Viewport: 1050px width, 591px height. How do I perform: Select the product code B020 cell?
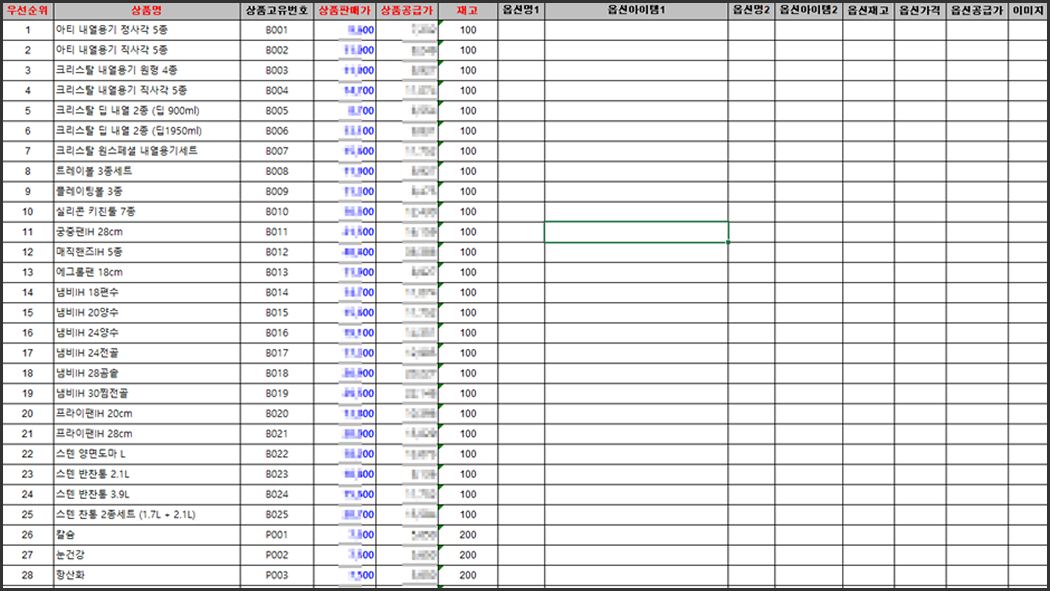pyautogui.click(x=276, y=414)
